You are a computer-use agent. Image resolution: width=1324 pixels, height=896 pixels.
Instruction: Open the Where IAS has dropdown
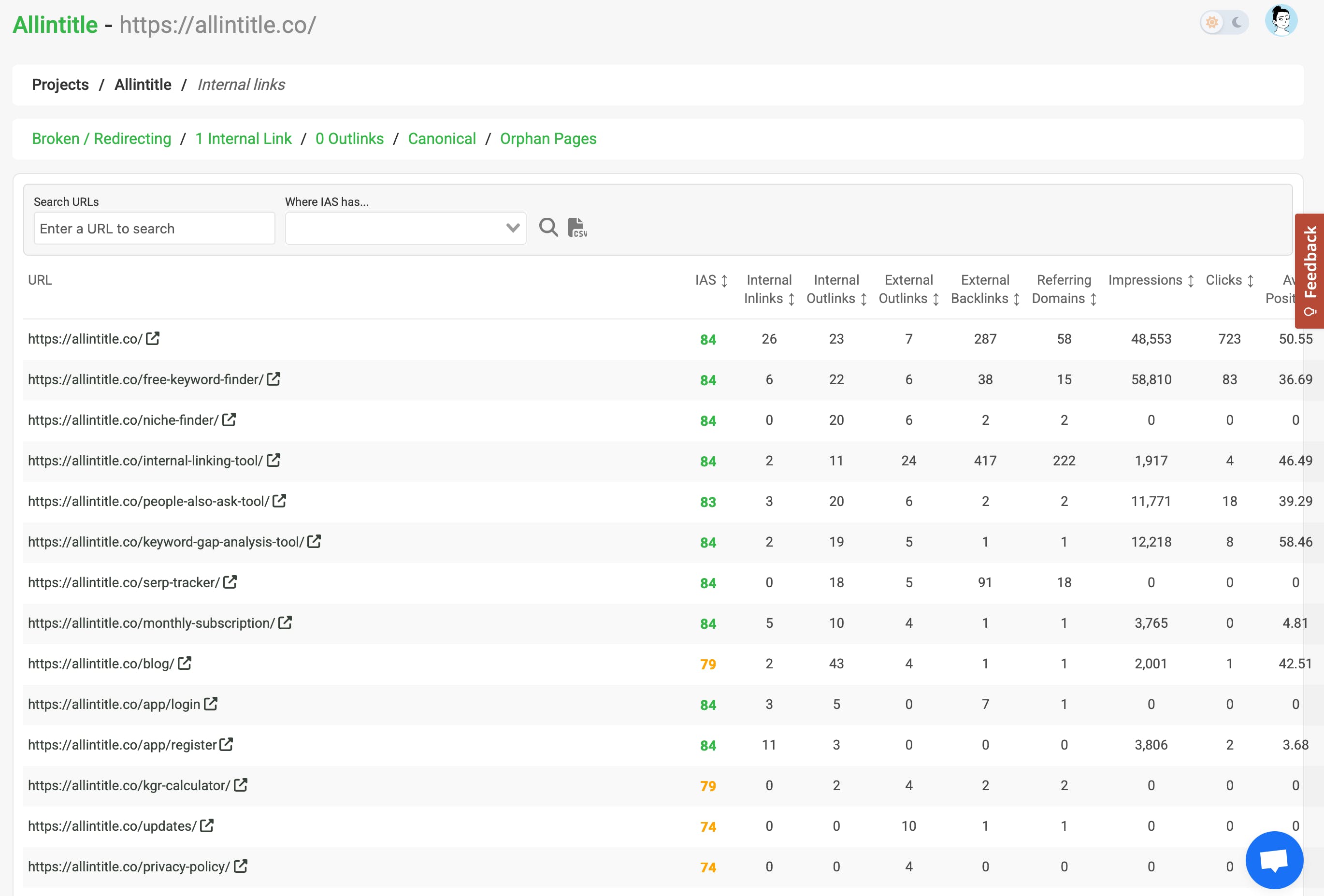pos(405,229)
